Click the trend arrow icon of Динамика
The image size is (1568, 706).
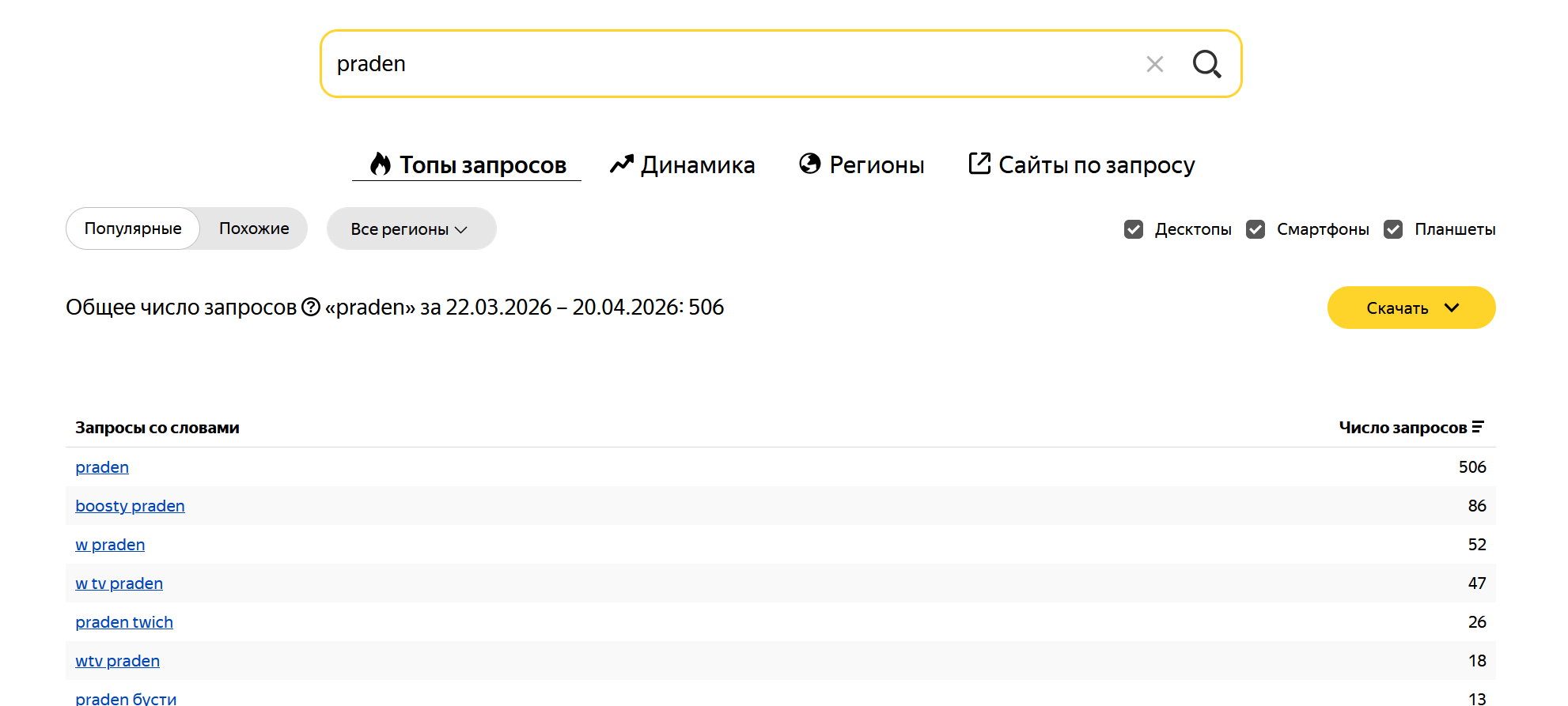point(622,164)
